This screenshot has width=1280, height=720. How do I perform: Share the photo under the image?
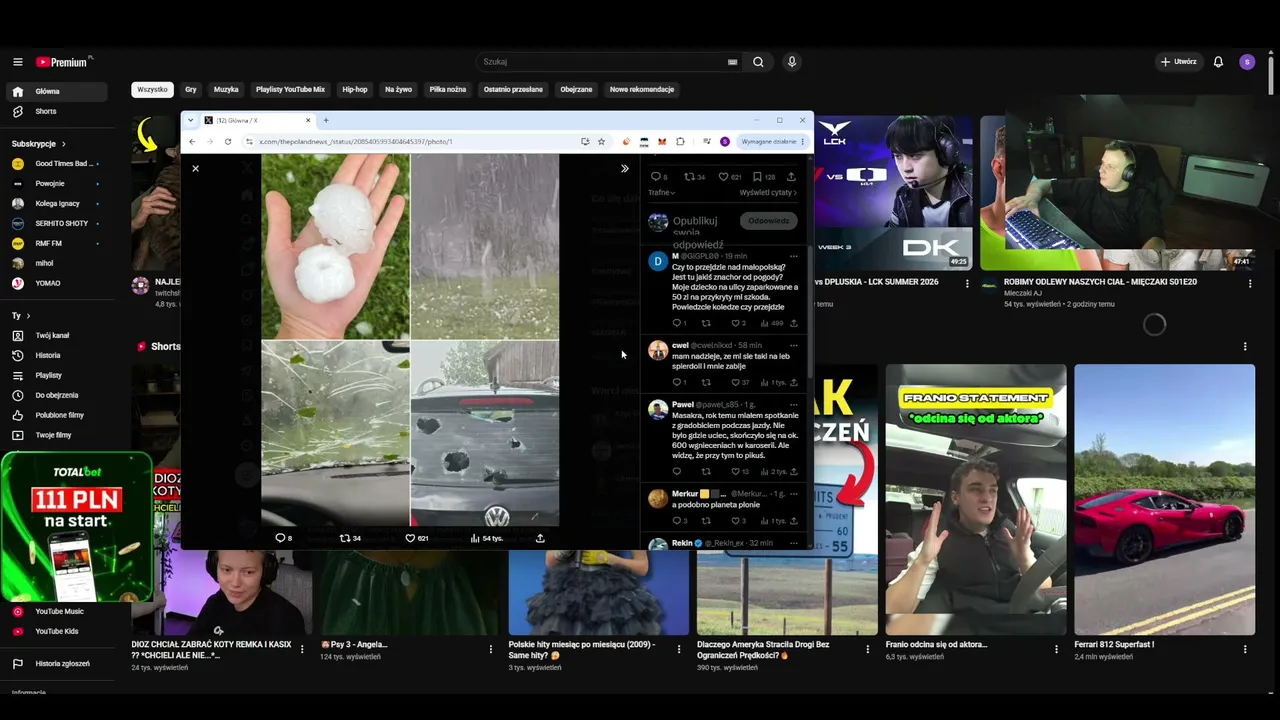[x=540, y=538]
